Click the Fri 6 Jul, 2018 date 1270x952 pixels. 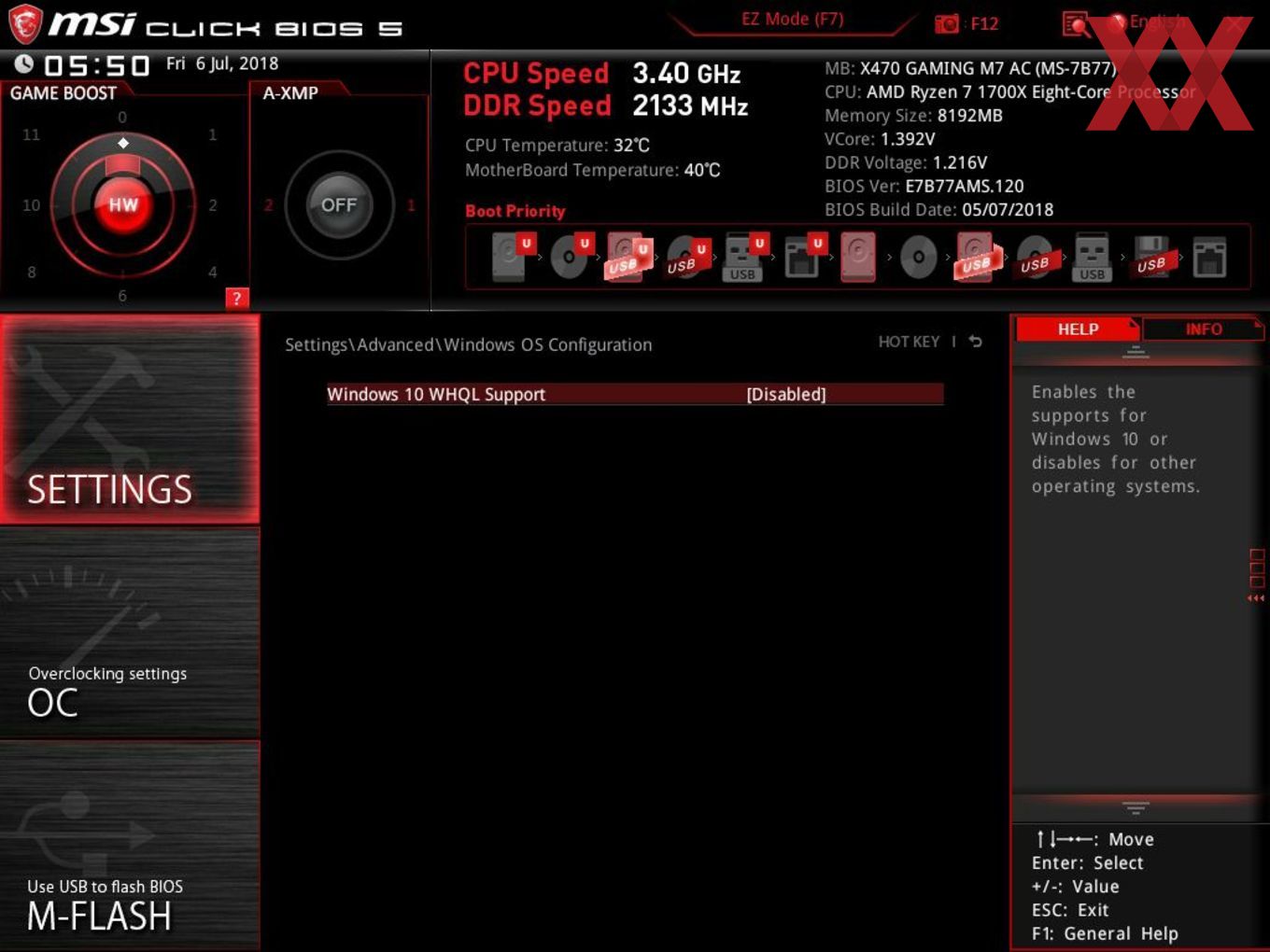[222, 63]
